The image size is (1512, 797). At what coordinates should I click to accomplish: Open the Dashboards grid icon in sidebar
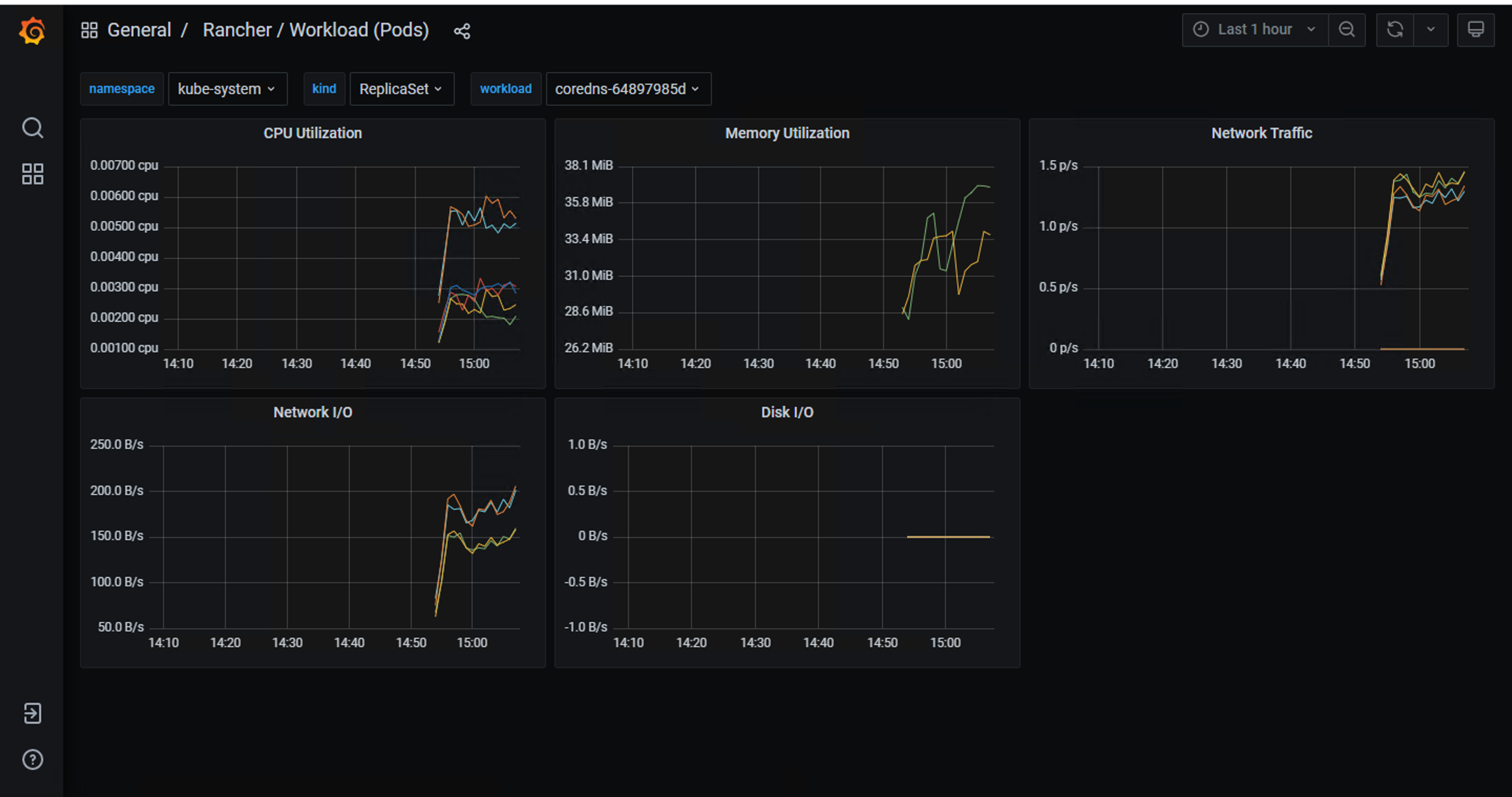(32, 174)
